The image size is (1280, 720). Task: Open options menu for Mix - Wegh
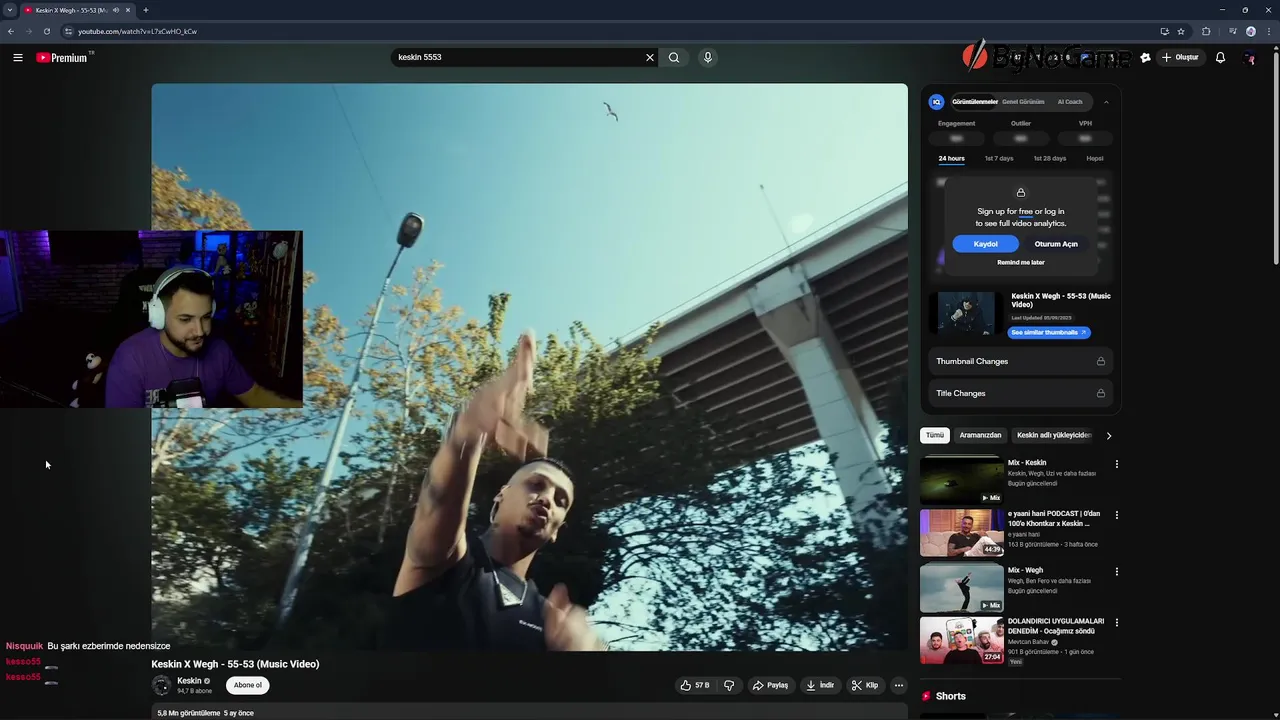pos(1116,571)
